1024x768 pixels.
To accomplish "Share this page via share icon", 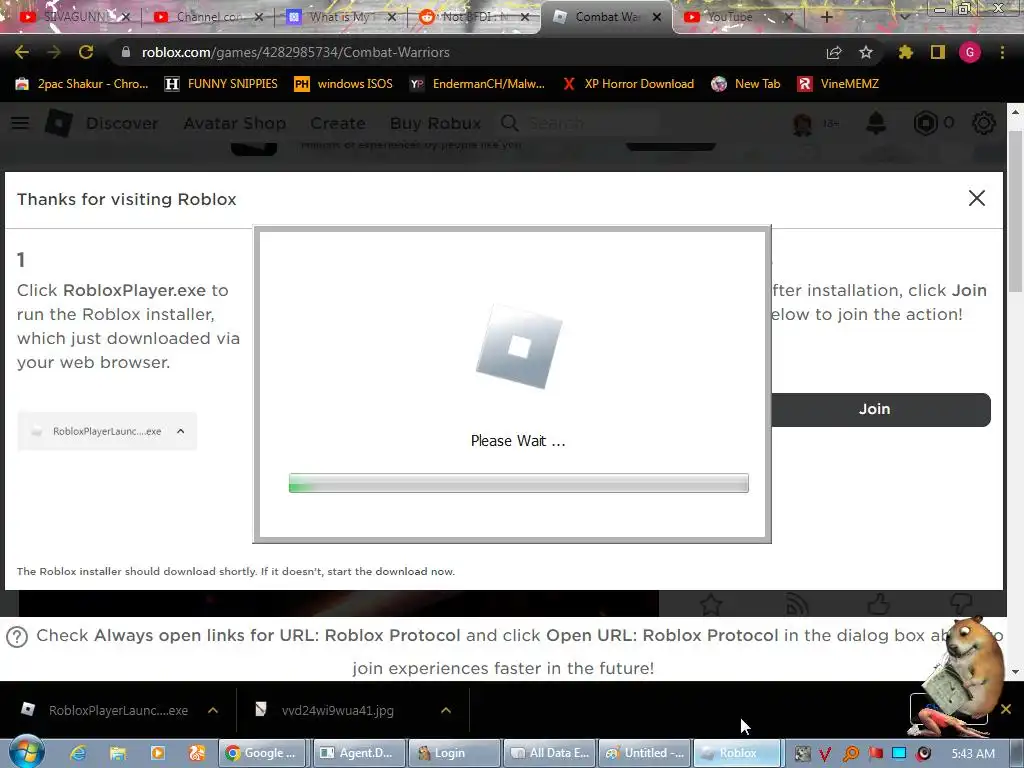I will coord(834,52).
